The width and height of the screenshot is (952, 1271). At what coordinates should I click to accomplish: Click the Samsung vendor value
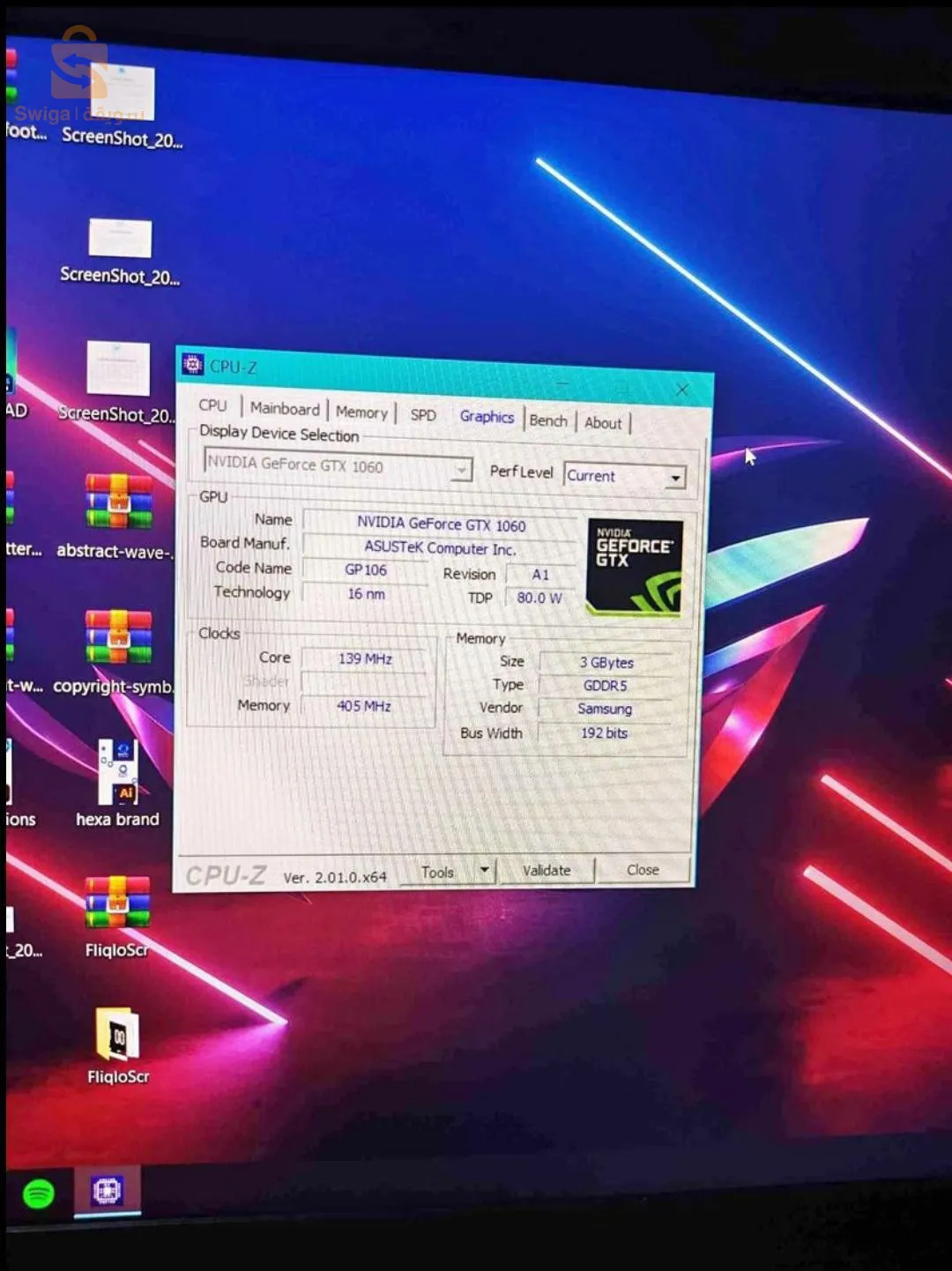pos(605,709)
